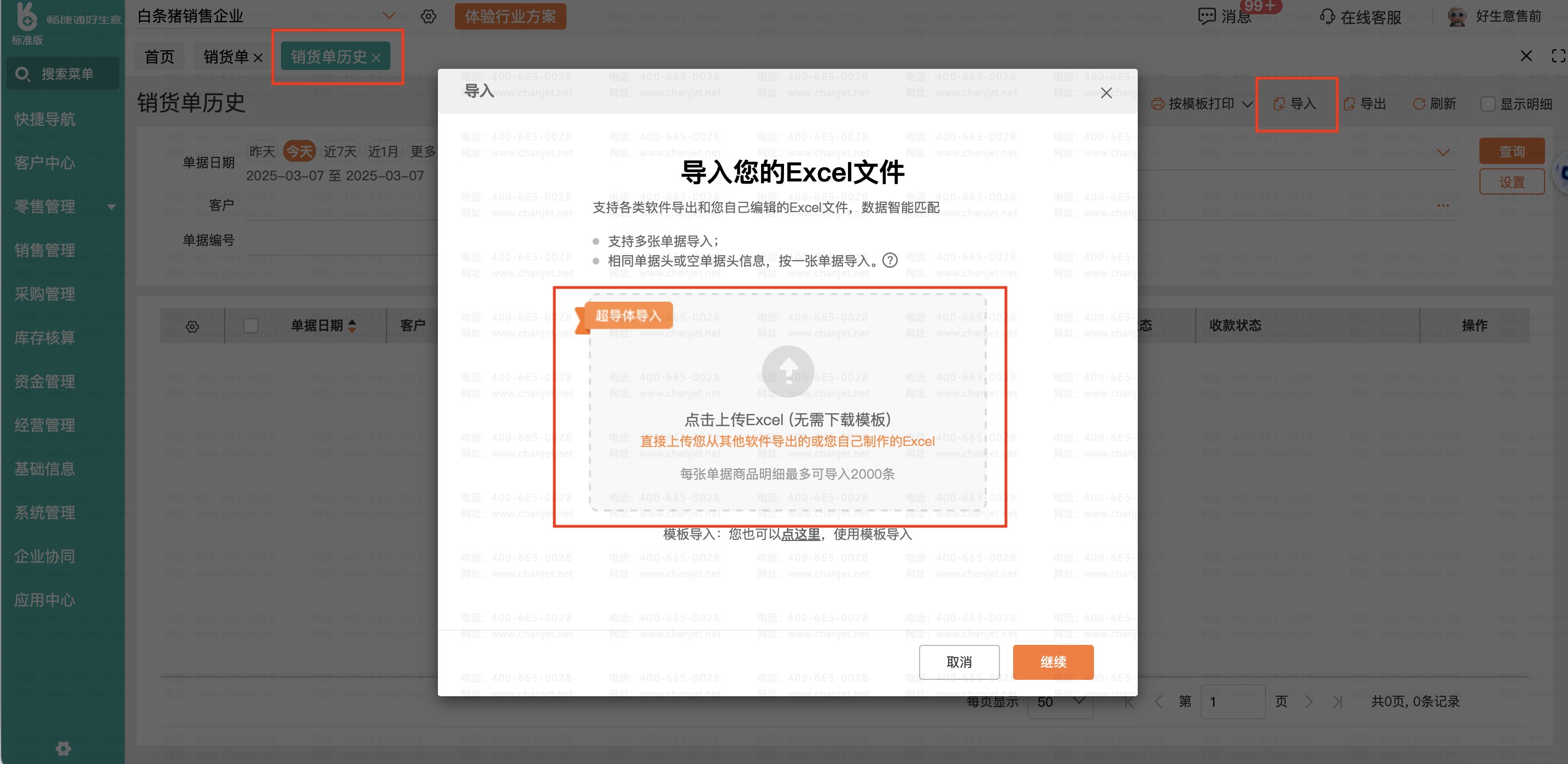
Task: Click the search menu magnifier icon
Action: (x=22, y=74)
